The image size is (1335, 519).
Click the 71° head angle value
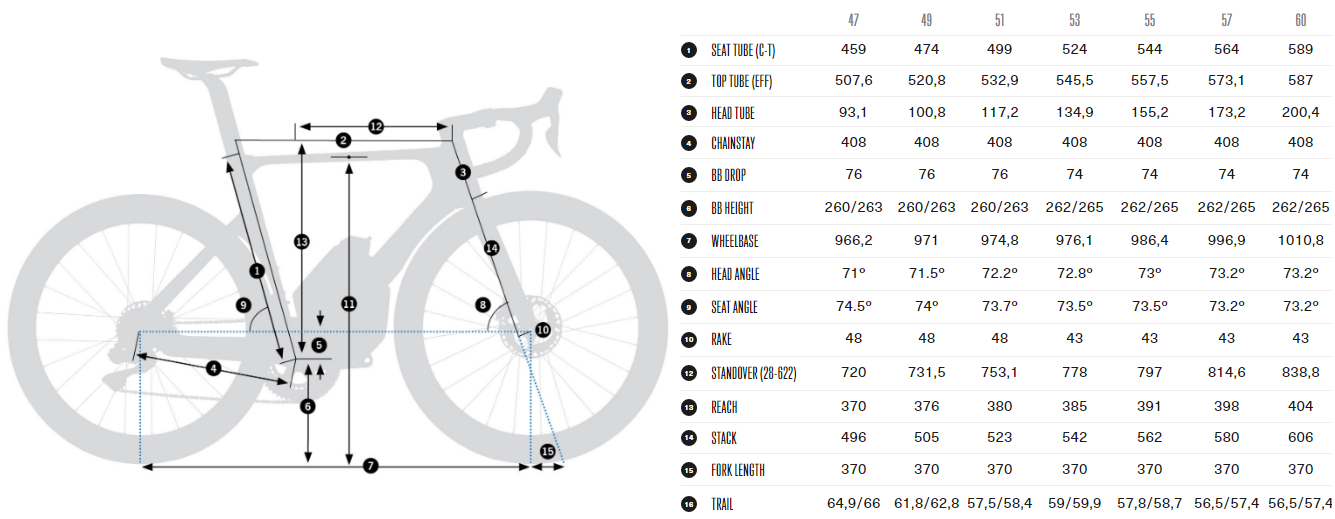(853, 273)
